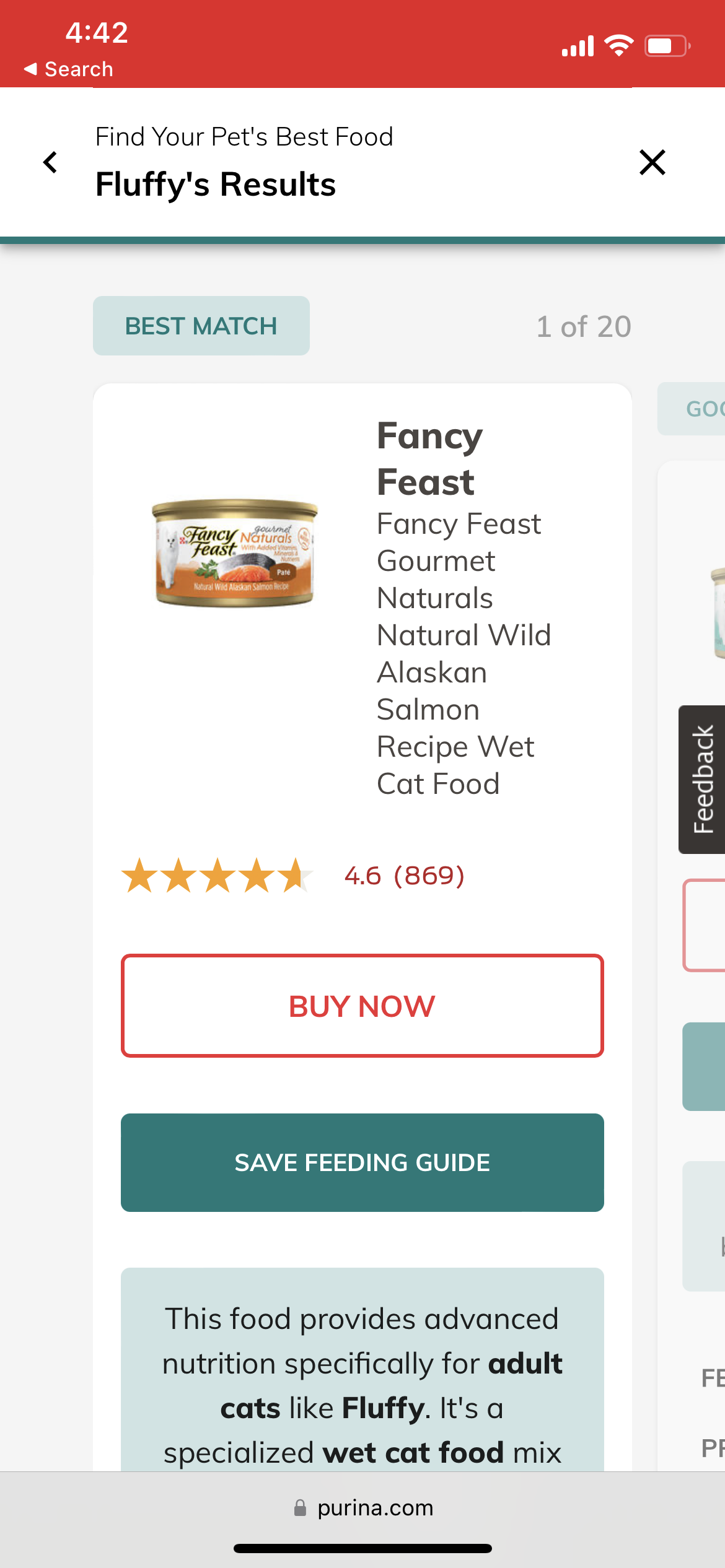725x1568 pixels.
Task: Tap the "1 of 20" results counter
Action: (584, 326)
